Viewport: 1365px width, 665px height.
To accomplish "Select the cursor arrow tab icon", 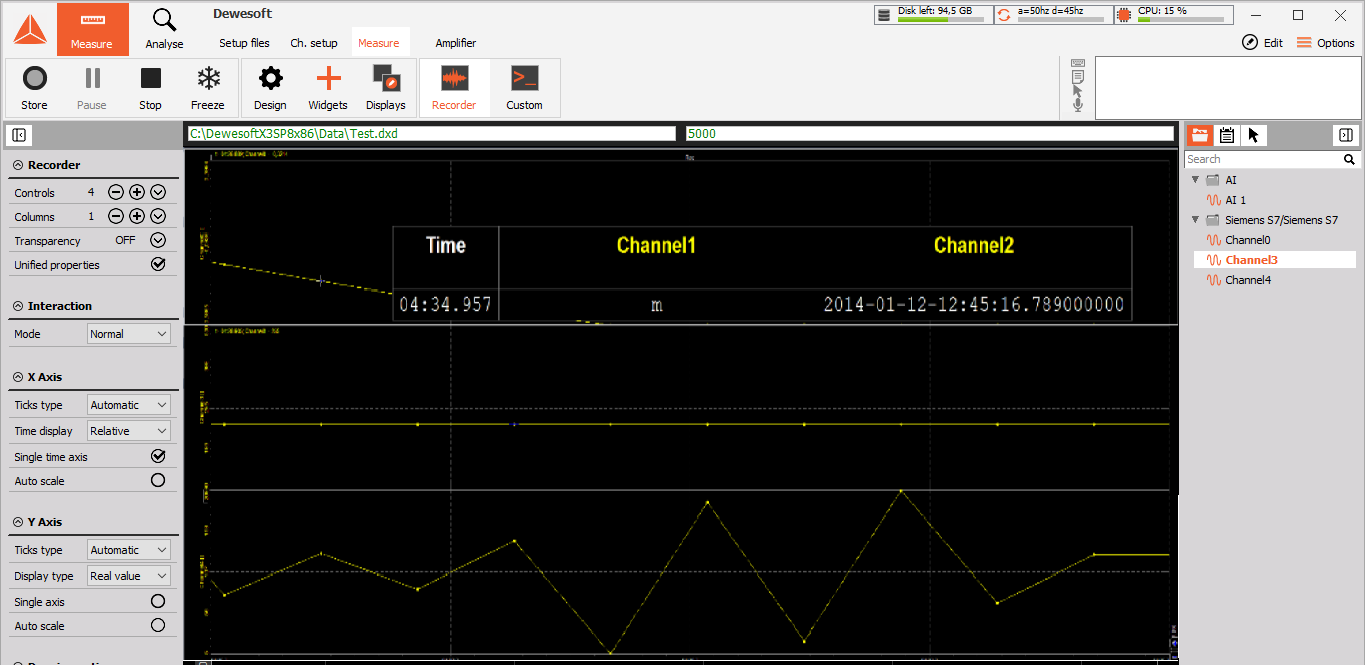I will [x=1253, y=135].
